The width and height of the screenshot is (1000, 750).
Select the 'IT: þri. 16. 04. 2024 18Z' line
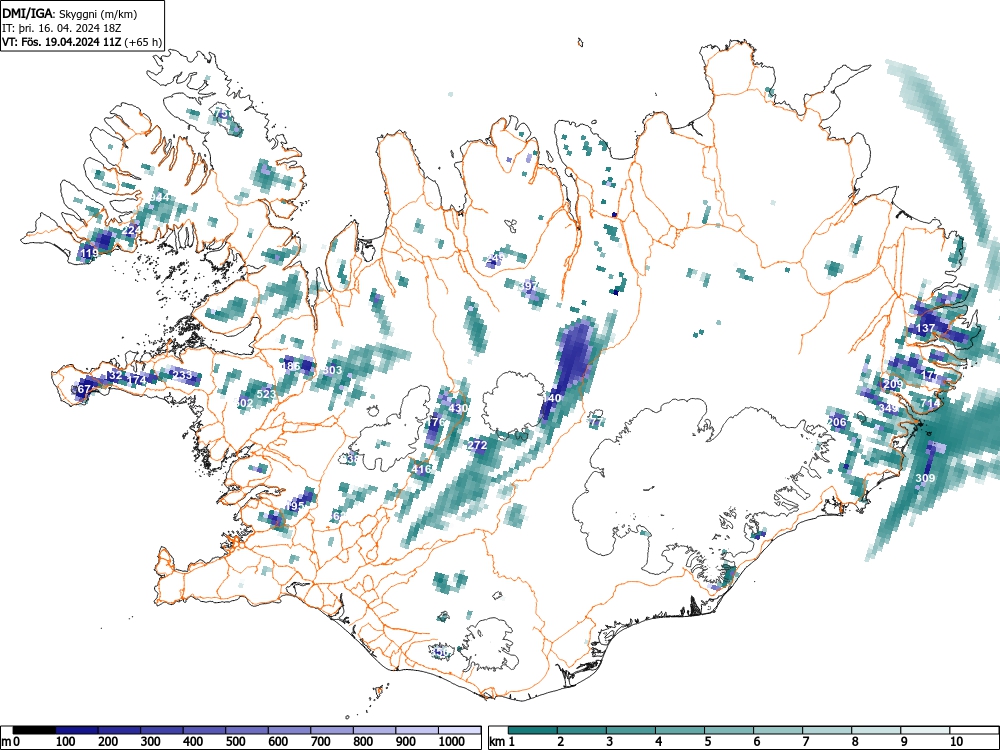tap(61, 28)
